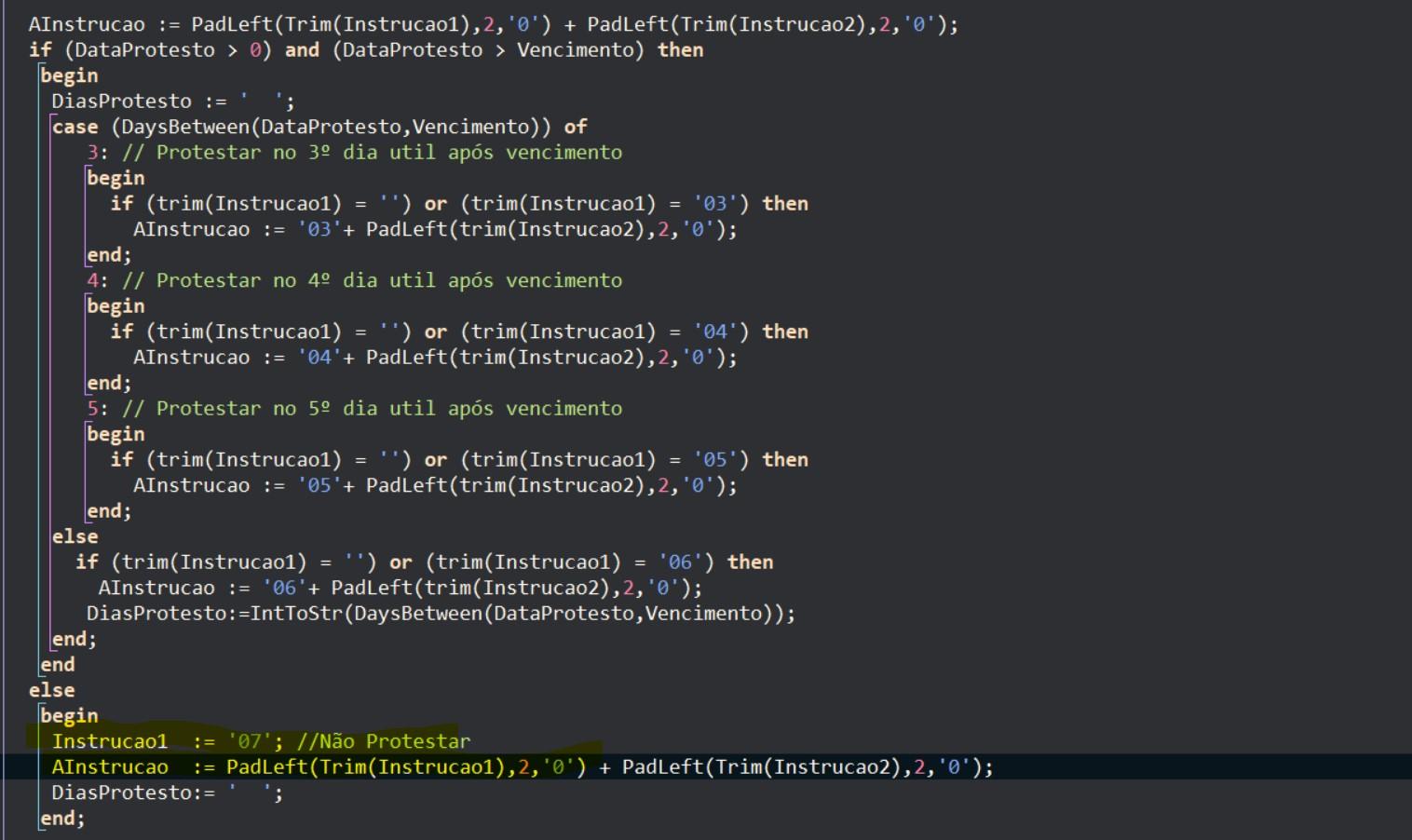Viewport: 1412px width, 840px height.
Task: Click the '//Não Protestar' comment
Action: (384, 741)
